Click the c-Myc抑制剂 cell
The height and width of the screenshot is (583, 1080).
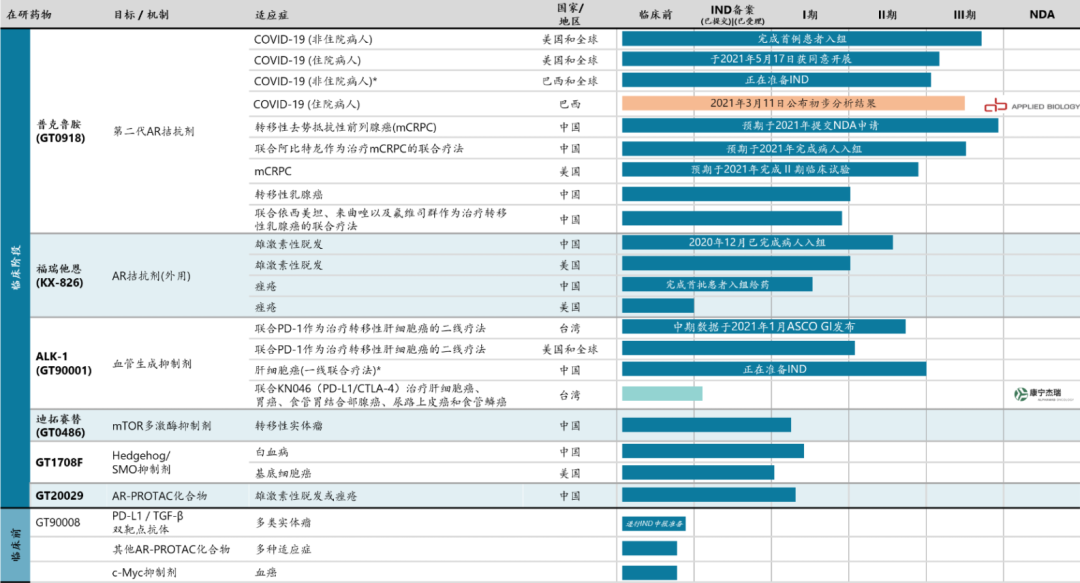click(x=144, y=572)
